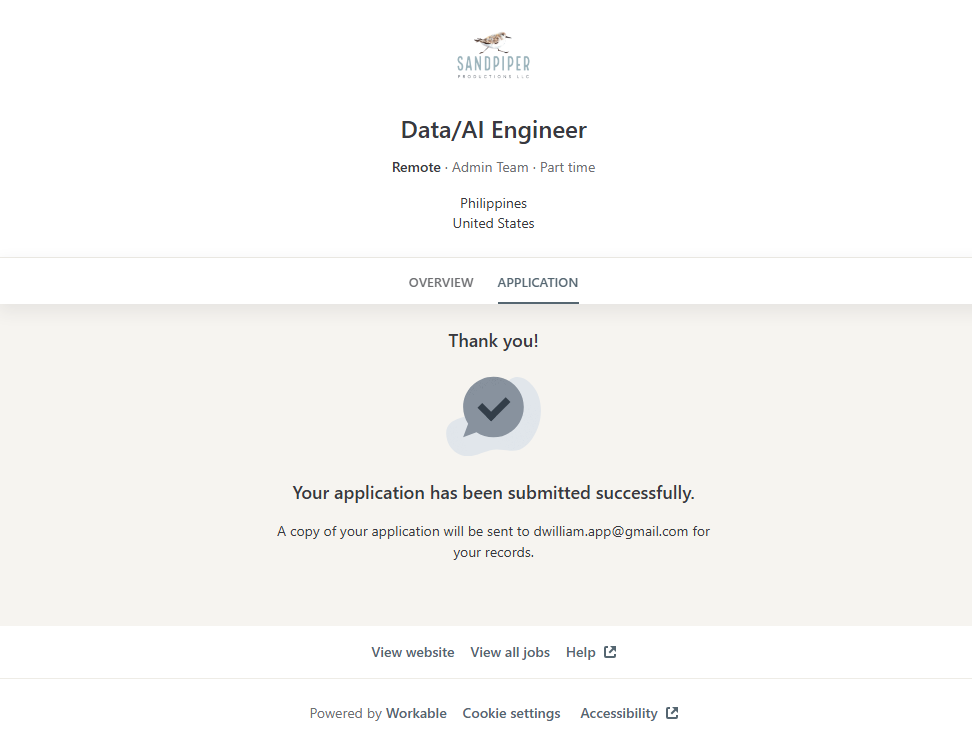The width and height of the screenshot is (972, 747).
Task: Click the Philippines location text
Action: point(493,203)
